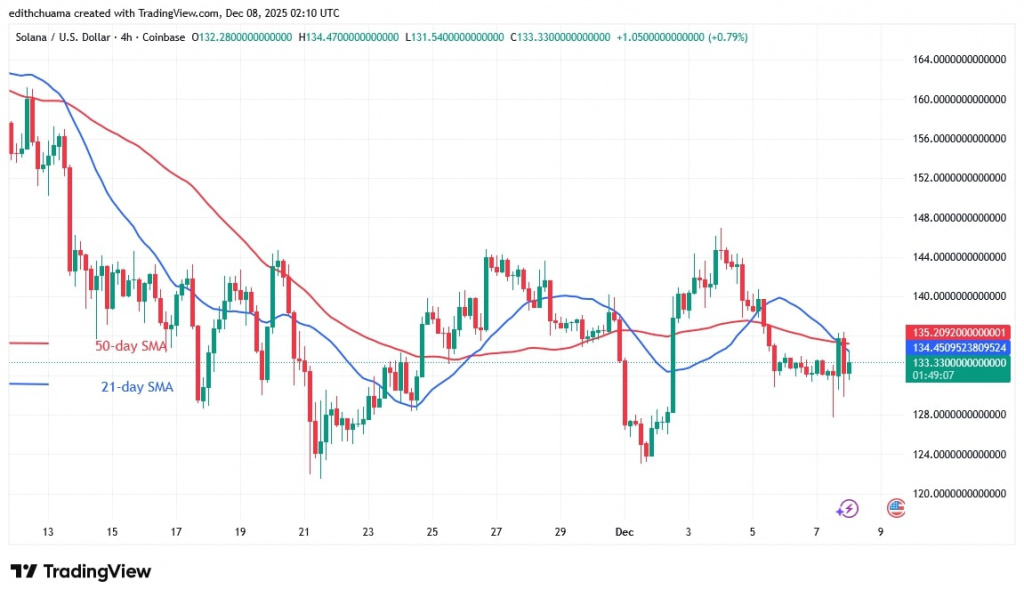Click the edithchuama TradingView.com attribution link

(x=105, y=13)
